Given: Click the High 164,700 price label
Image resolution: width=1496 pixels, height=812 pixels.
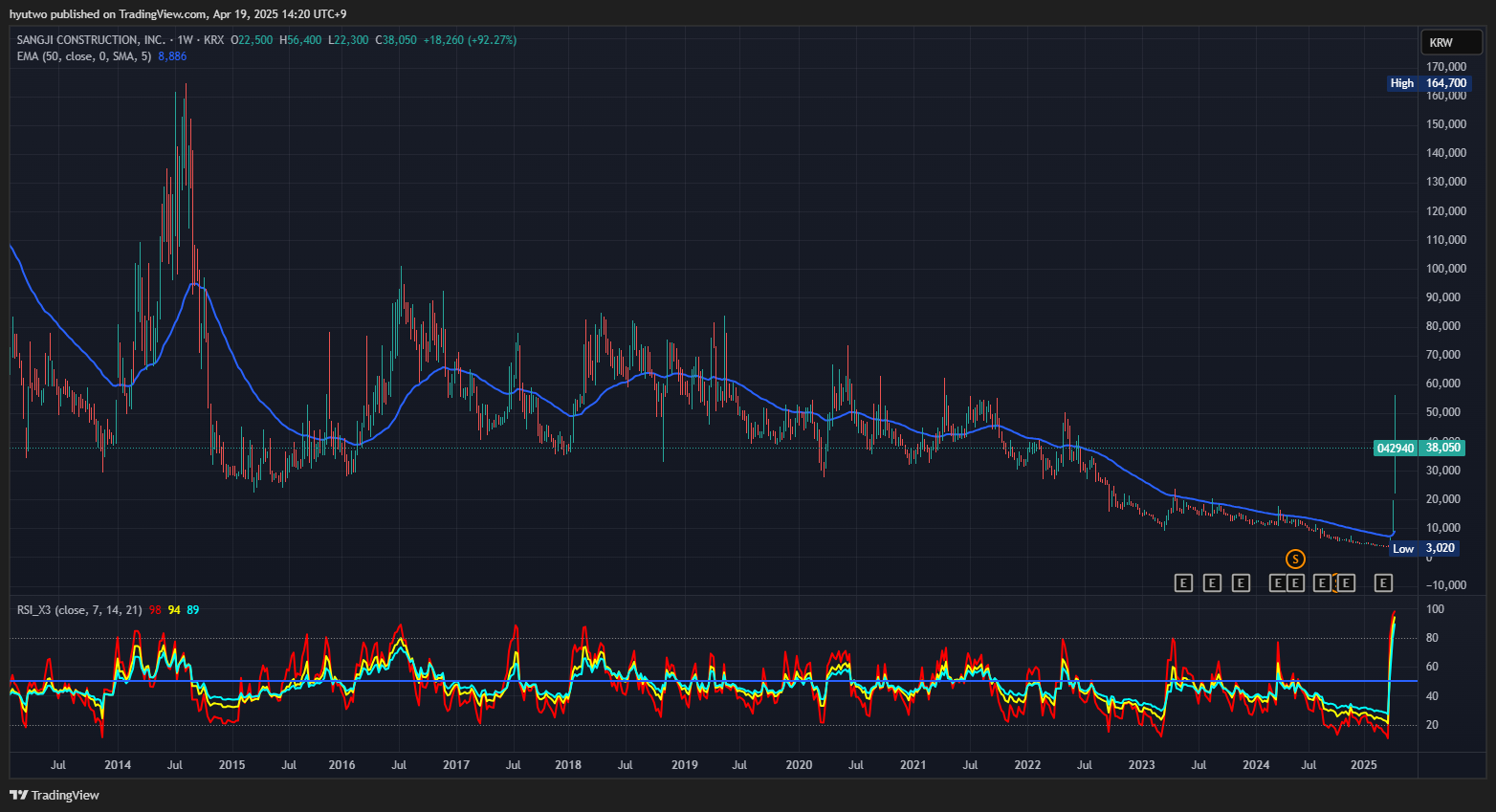Looking at the screenshot, I should [x=1428, y=83].
